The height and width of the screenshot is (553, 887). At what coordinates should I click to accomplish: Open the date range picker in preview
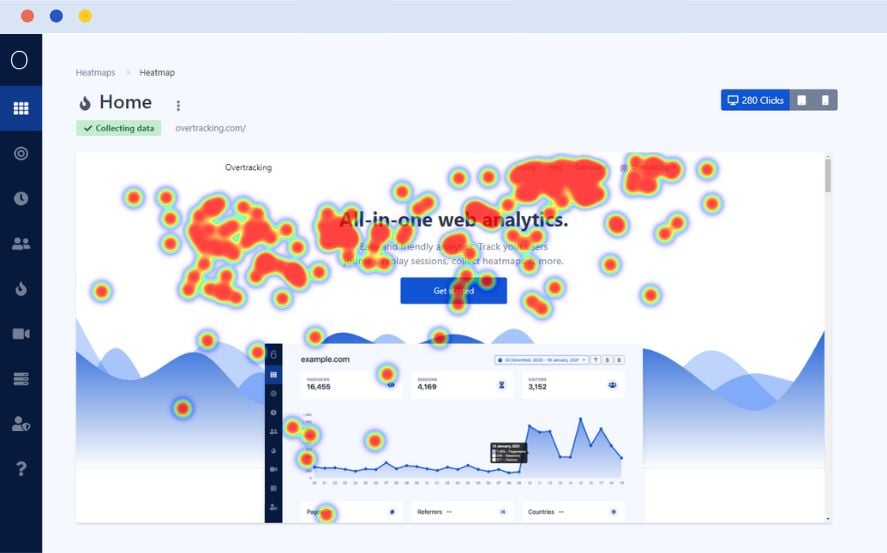[x=541, y=359]
